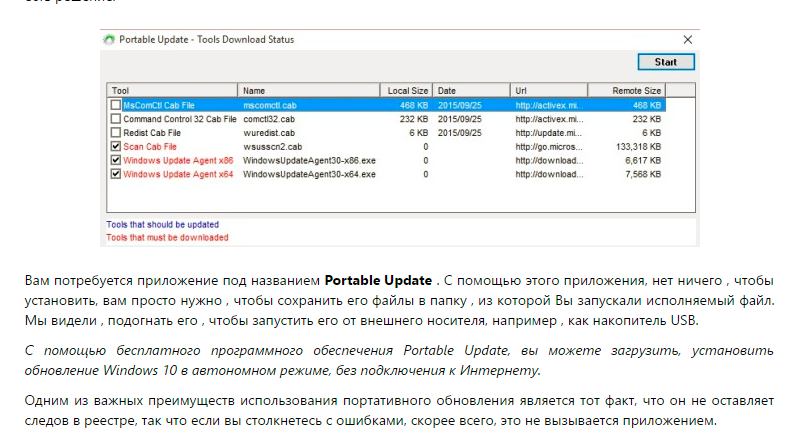This screenshot has height=444, width=788.
Task: Check the Command Control 32 Cab File checkbox
Action: (x=116, y=119)
